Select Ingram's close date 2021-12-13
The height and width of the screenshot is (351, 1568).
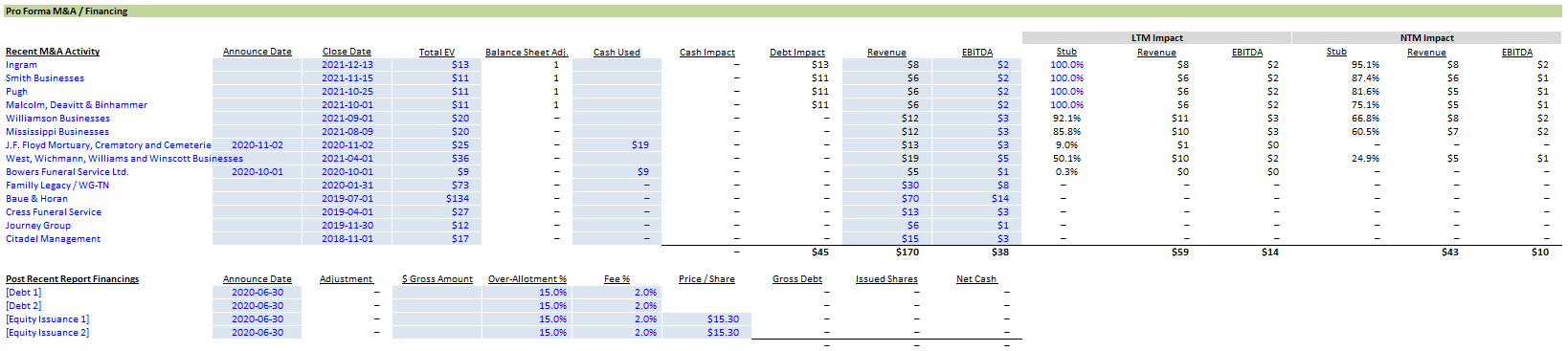pyautogui.click(x=347, y=65)
